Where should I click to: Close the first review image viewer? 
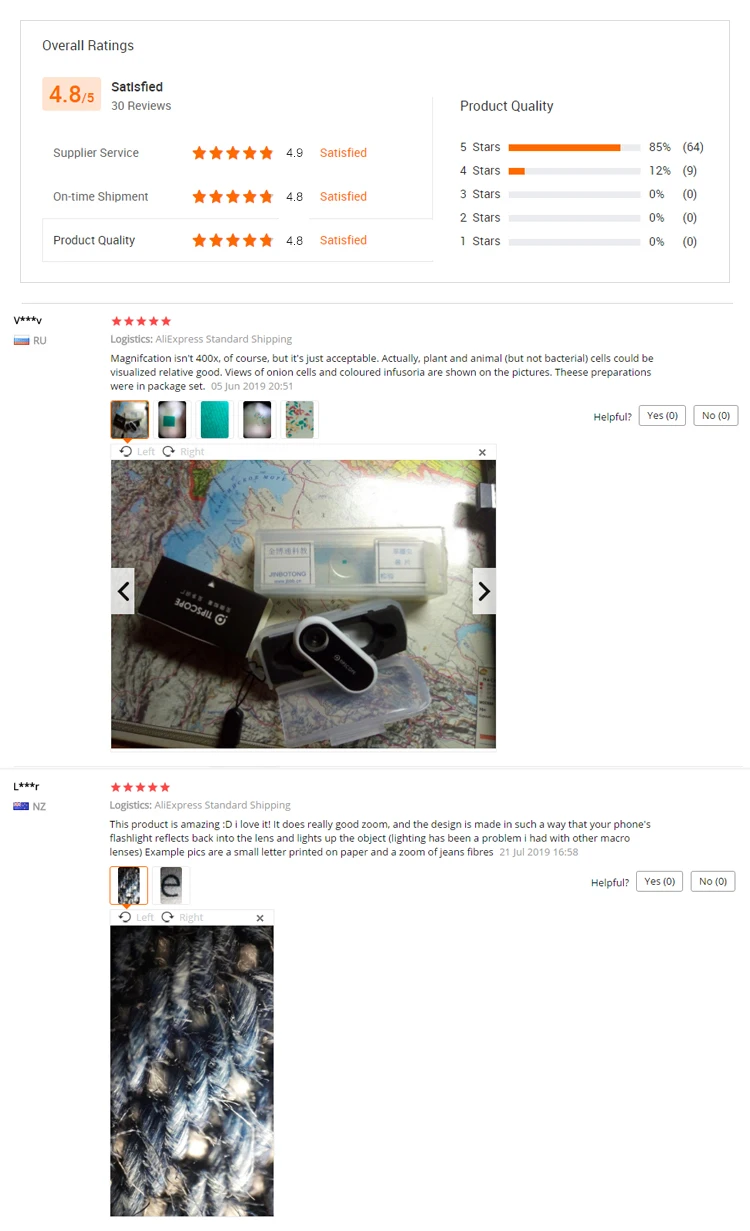point(482,453)
